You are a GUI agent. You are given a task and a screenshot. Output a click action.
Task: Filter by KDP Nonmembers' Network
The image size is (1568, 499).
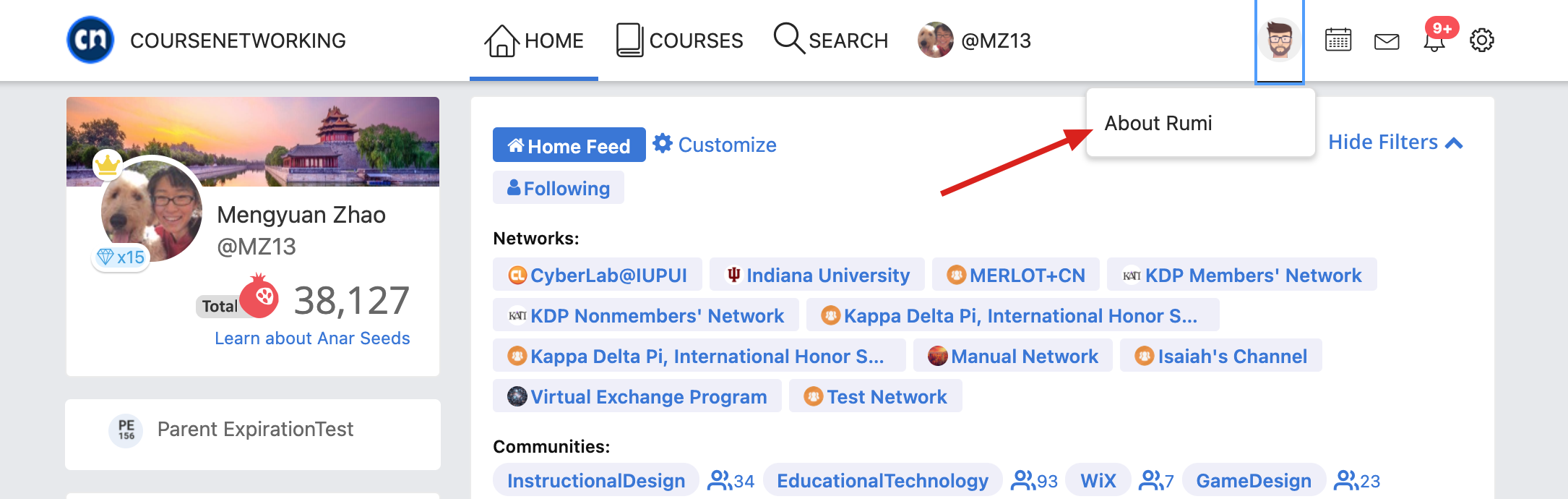point(646,315)
